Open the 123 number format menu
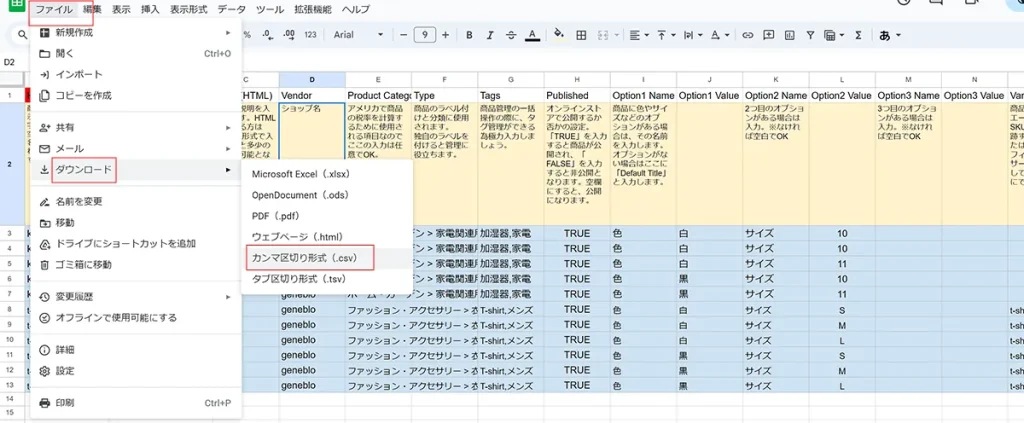 310,35
